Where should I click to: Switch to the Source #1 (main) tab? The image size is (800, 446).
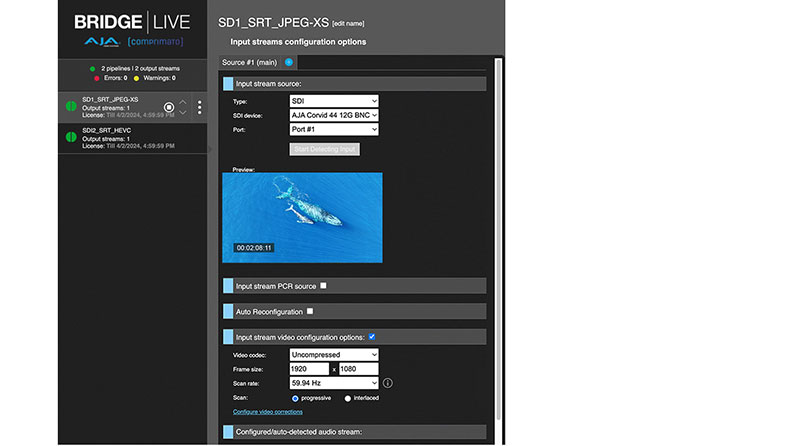(249, 63)
